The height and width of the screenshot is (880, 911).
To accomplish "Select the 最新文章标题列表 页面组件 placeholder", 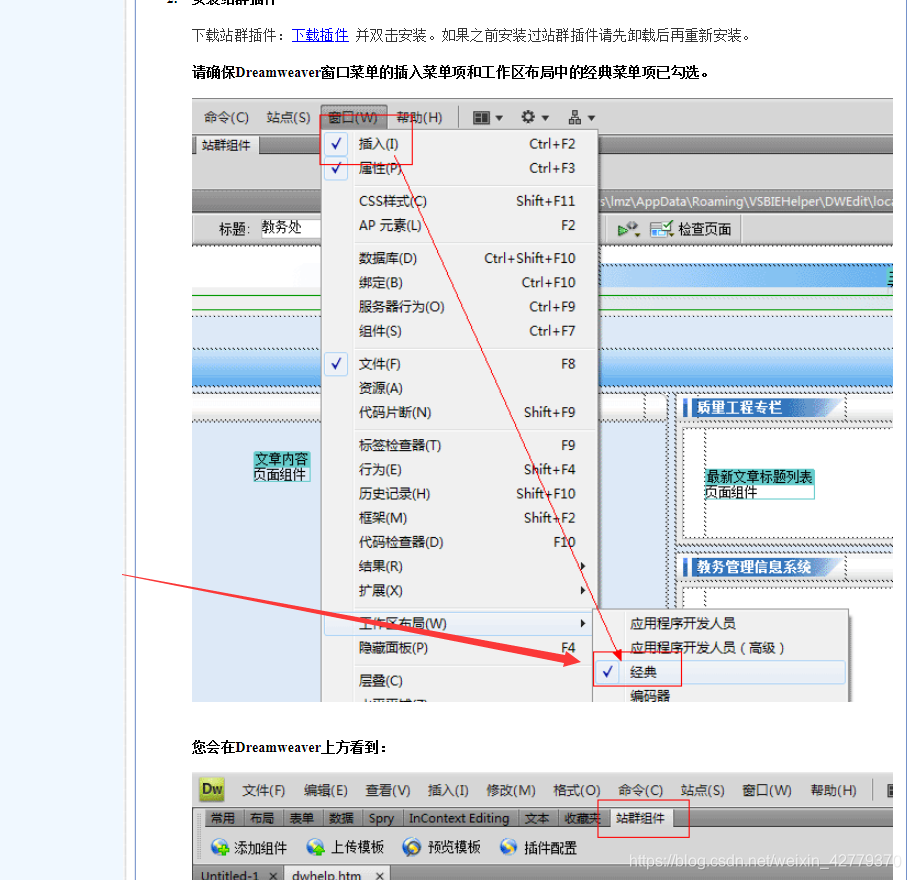I will (759, 484).
